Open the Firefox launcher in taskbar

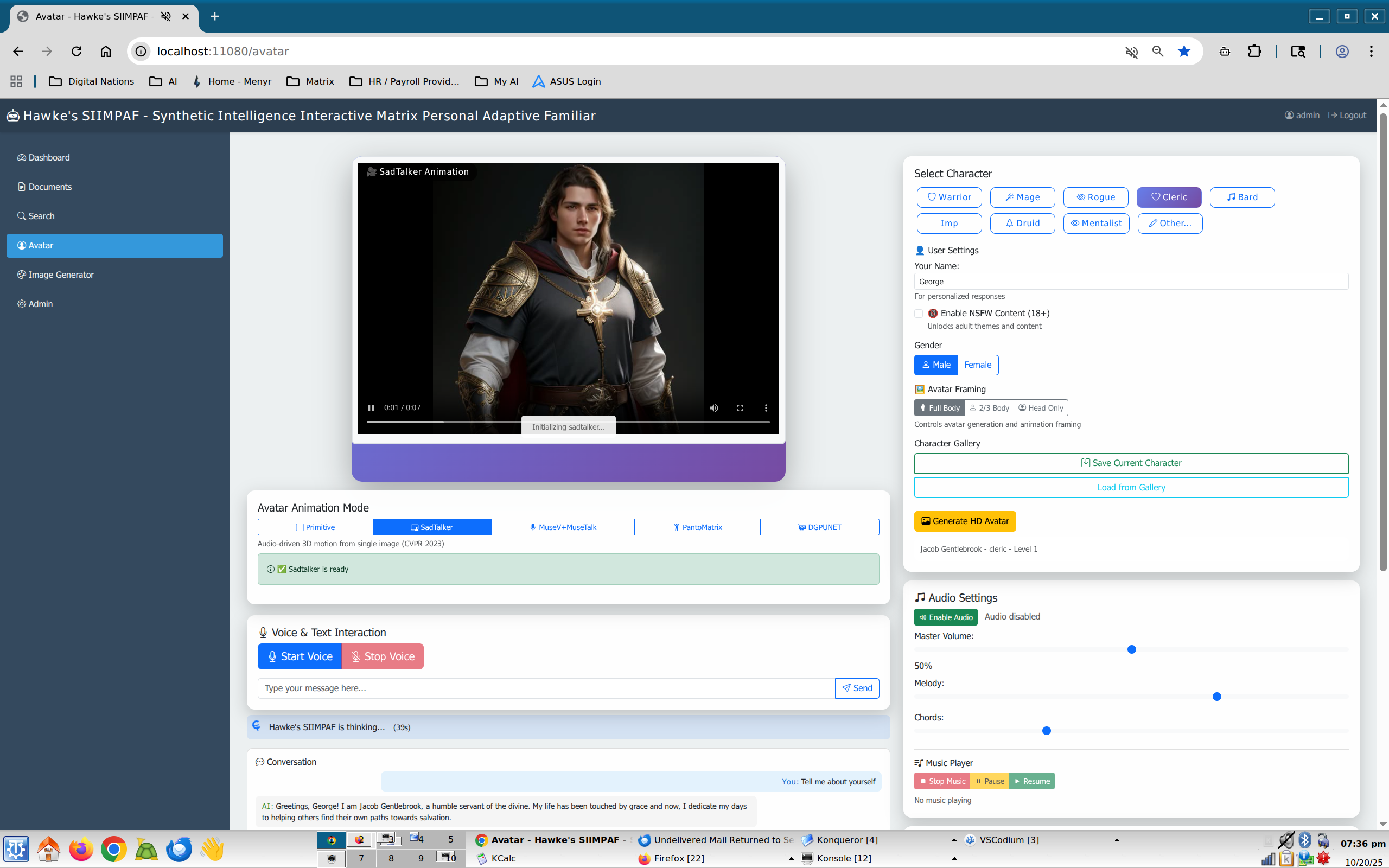coord(81,849)
